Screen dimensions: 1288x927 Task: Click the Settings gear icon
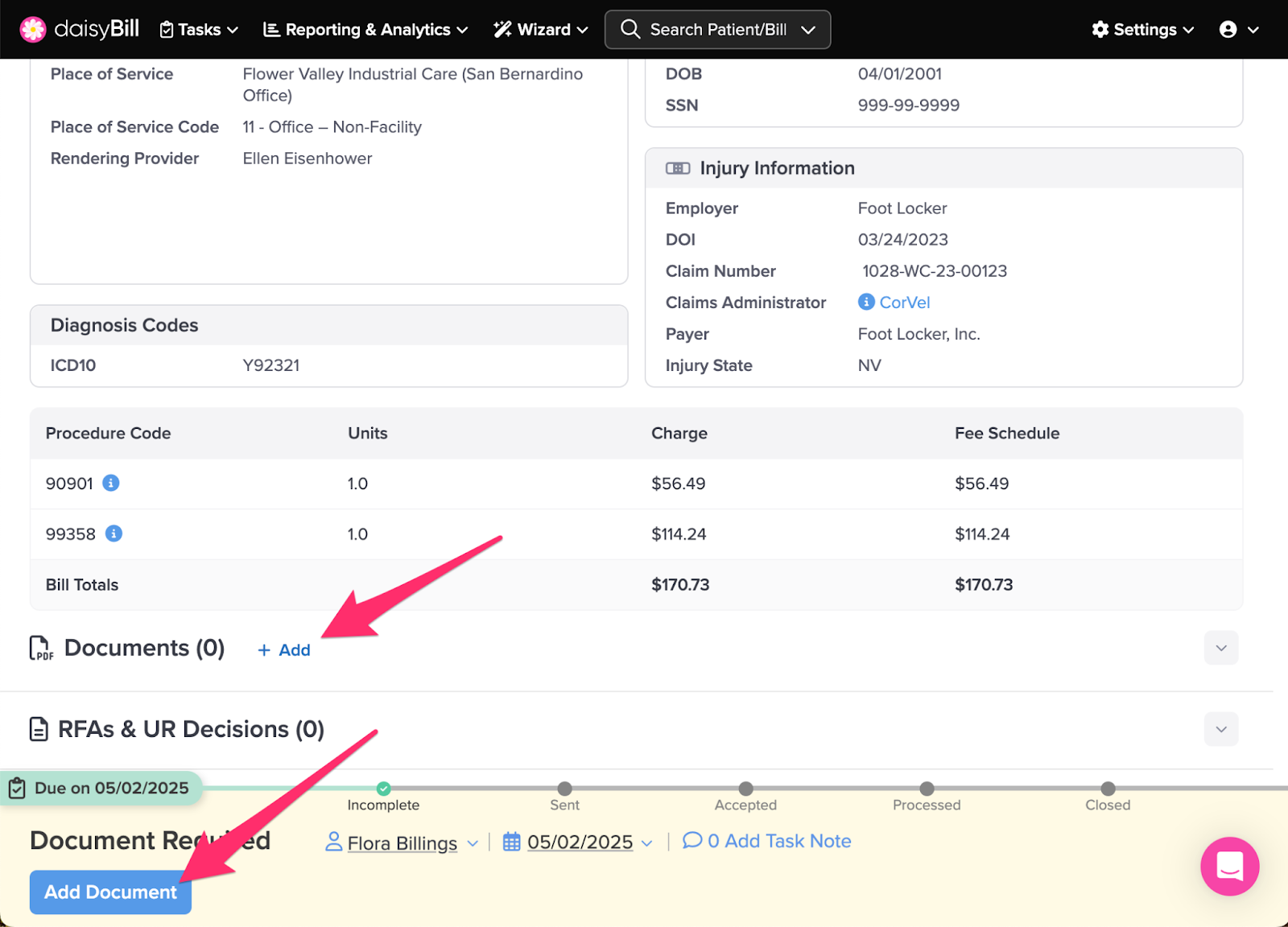pyautogui.click(x=1100, y=30)
